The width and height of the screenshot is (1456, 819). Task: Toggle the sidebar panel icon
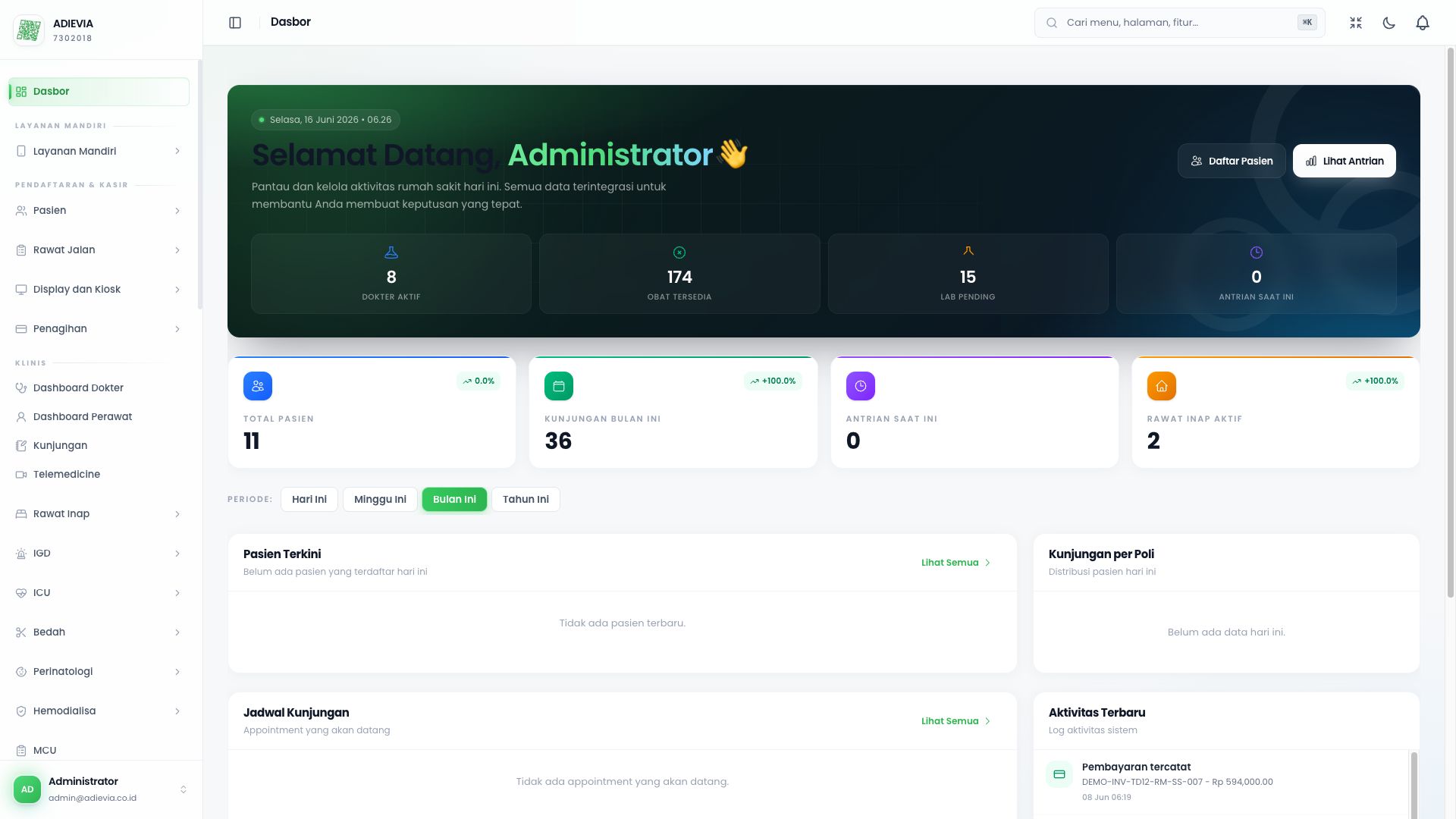click(x=235, y=23)
